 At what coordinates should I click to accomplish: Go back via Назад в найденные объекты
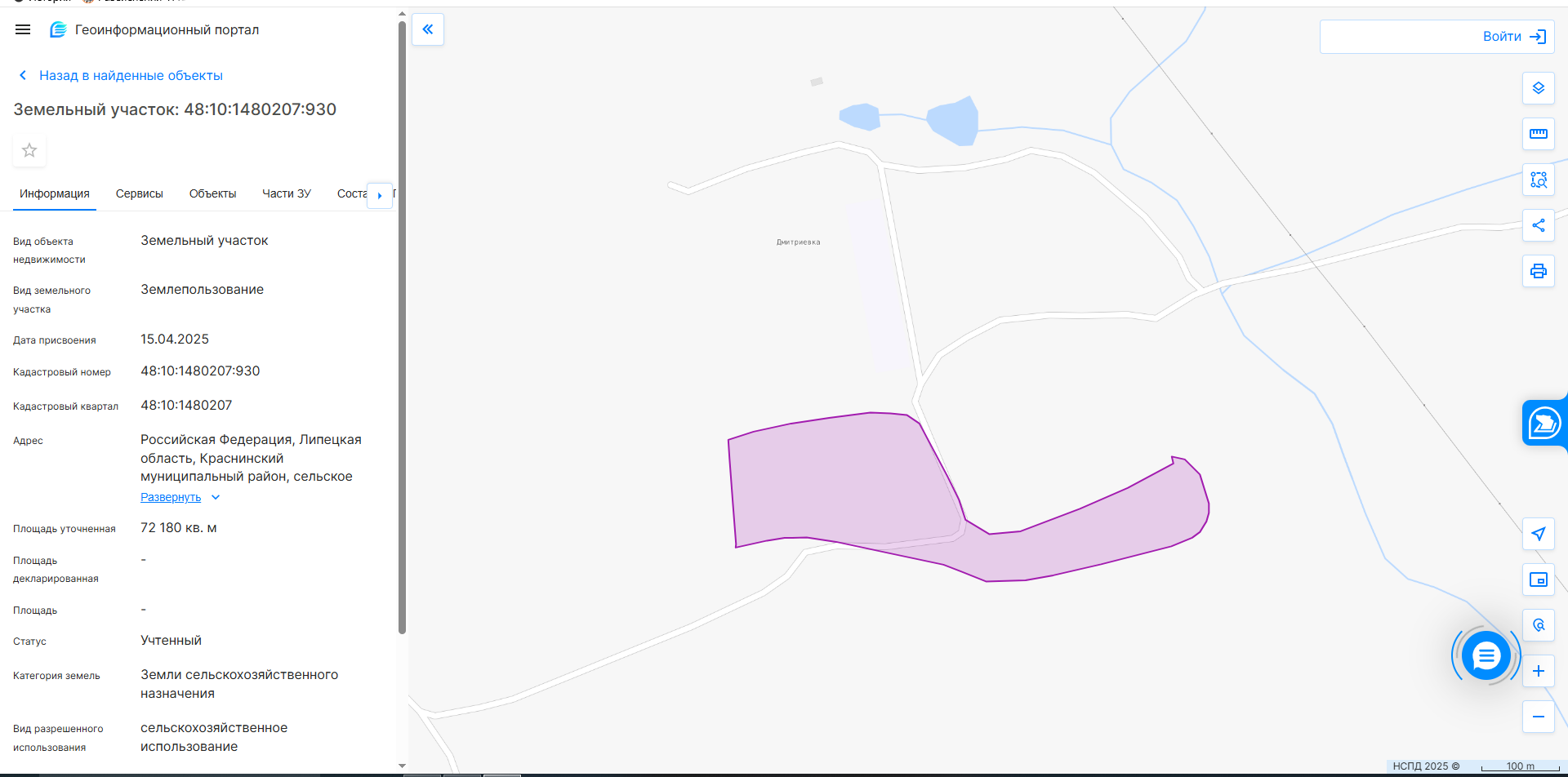pos(131,75)
